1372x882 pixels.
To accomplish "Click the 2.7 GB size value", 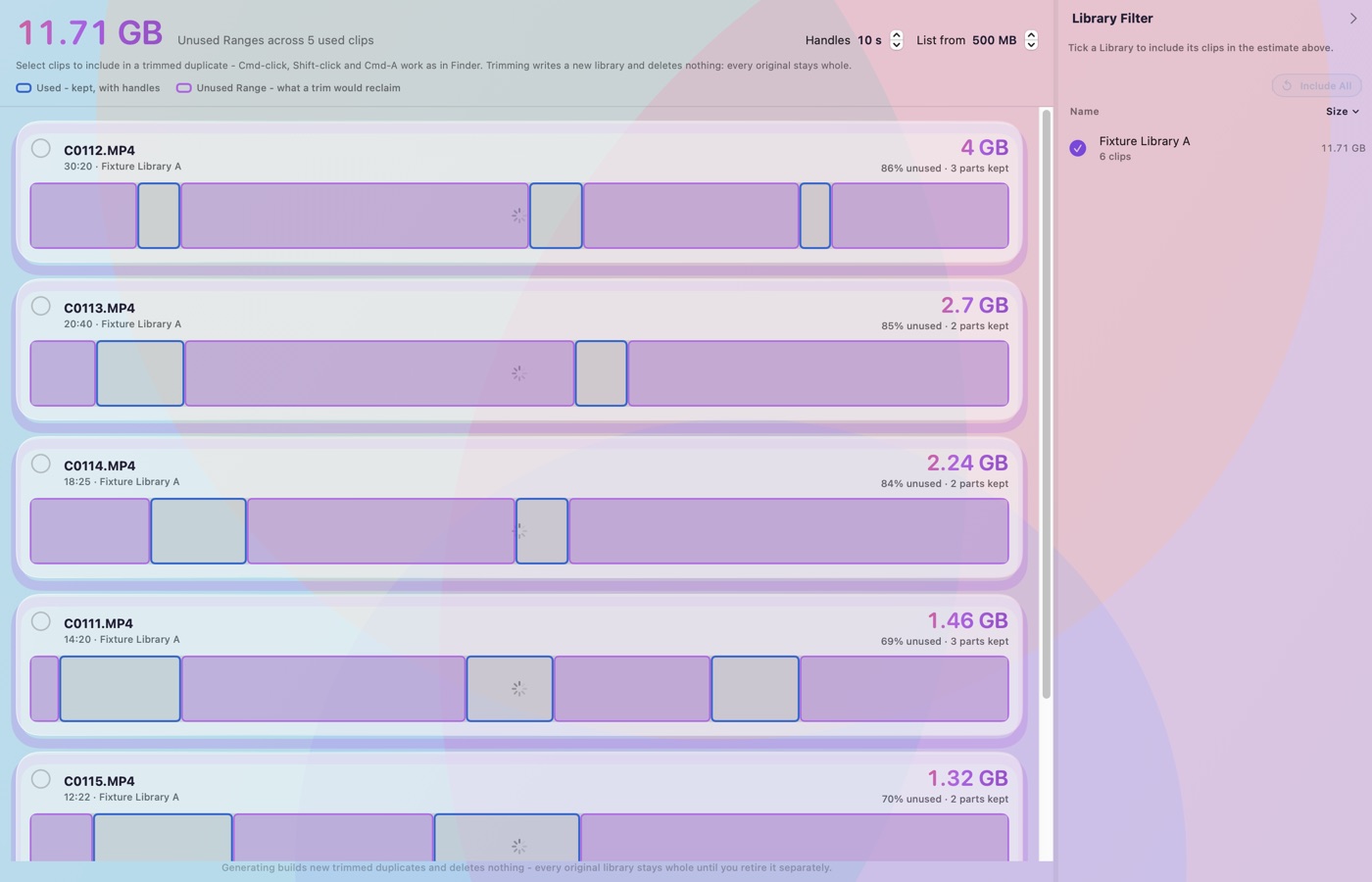I will pyautogui.click(x=974, y=306).
